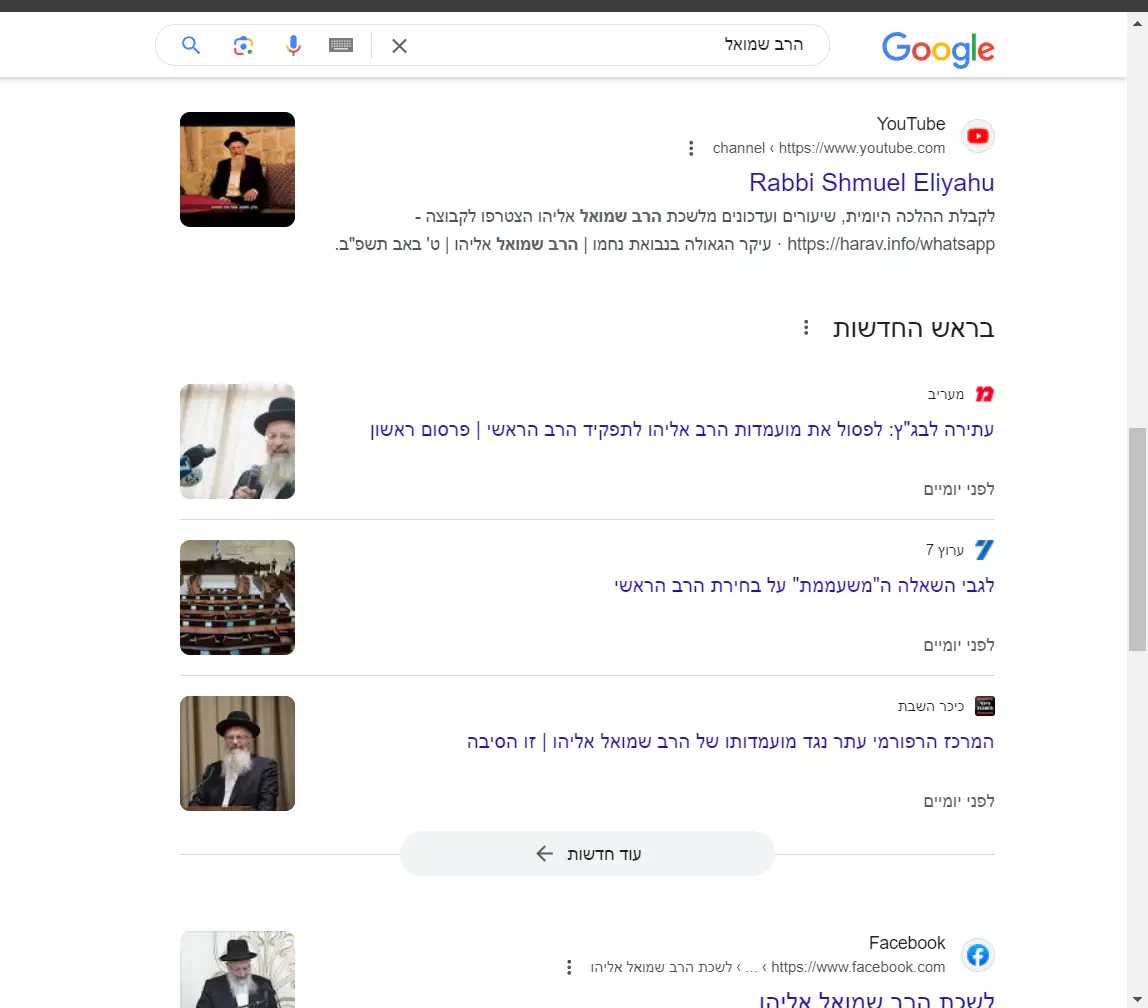1148x1008 pixels.
Task: Open Maariv article about Bagatz petition
Action: [x=681, y=430]
